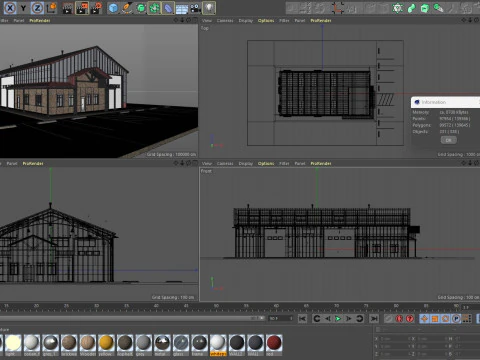Select the spline Pen tool icon
Screen dimensions: 480x360
(x=127, y=8)
